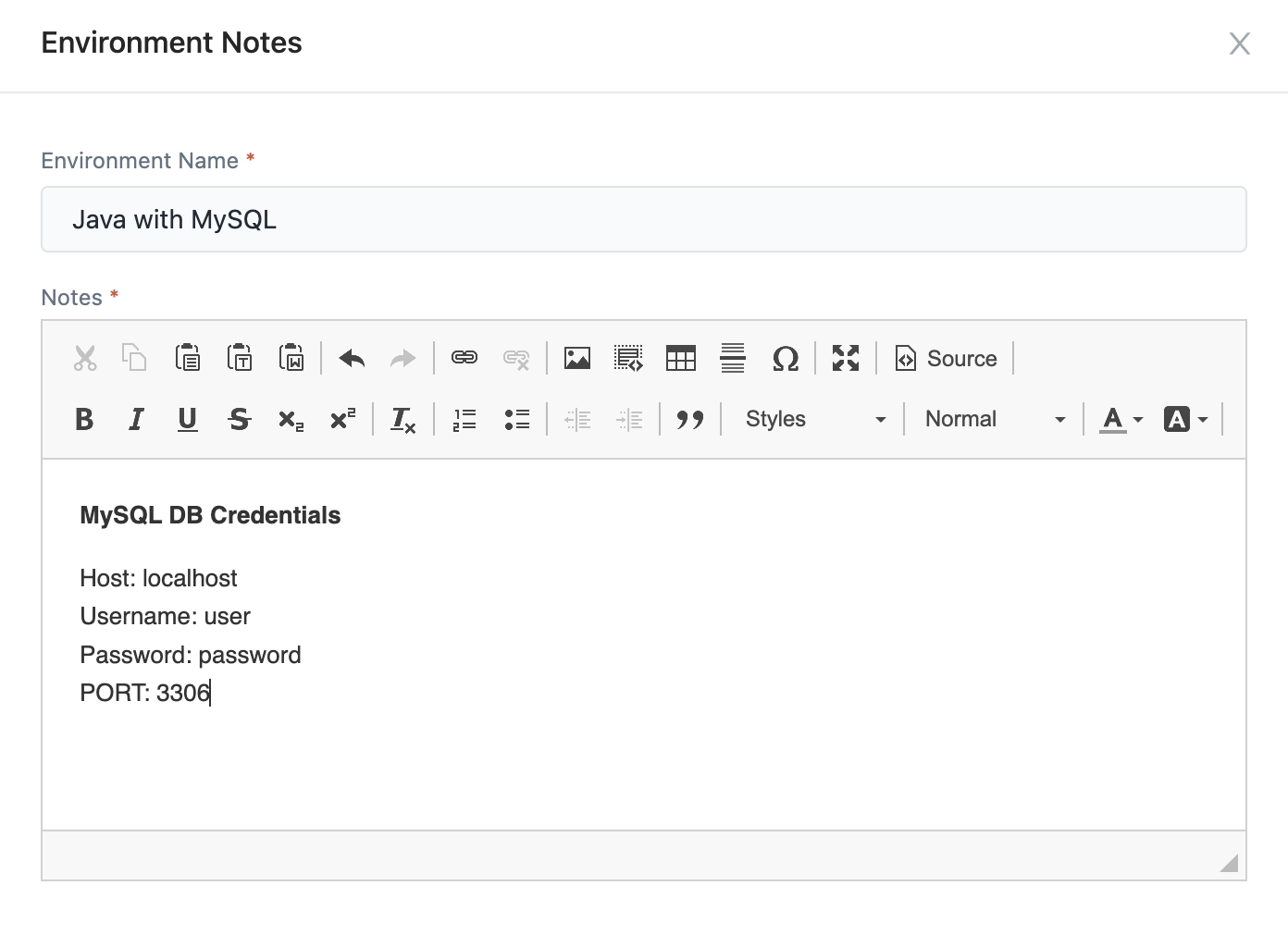This screenshot has height=947, width=1288.
Task: Redo the last change
Action: (403, 358)
